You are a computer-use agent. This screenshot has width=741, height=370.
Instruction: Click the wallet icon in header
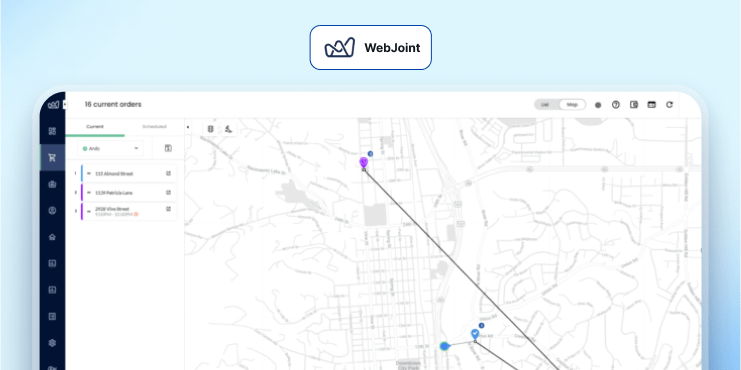pyautogui.click(x=634, y=105)
